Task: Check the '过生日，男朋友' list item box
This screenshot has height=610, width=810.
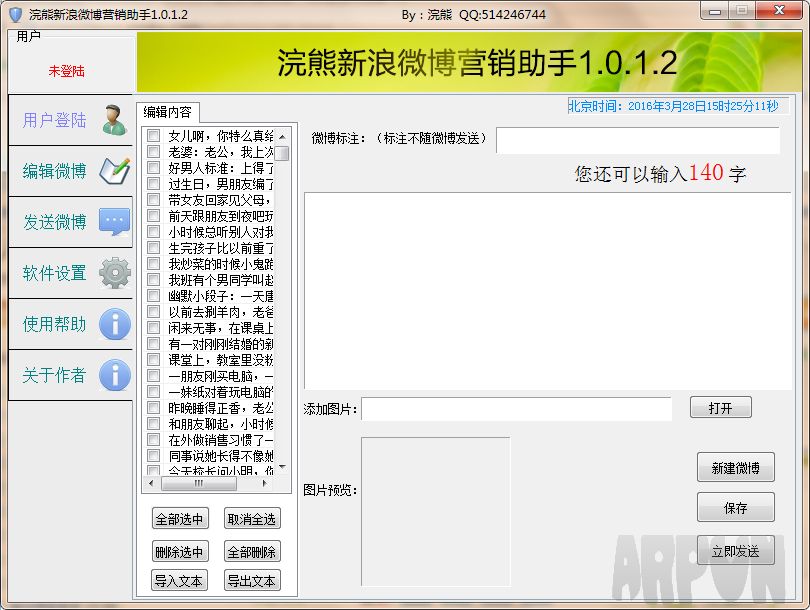Action: 153,184
